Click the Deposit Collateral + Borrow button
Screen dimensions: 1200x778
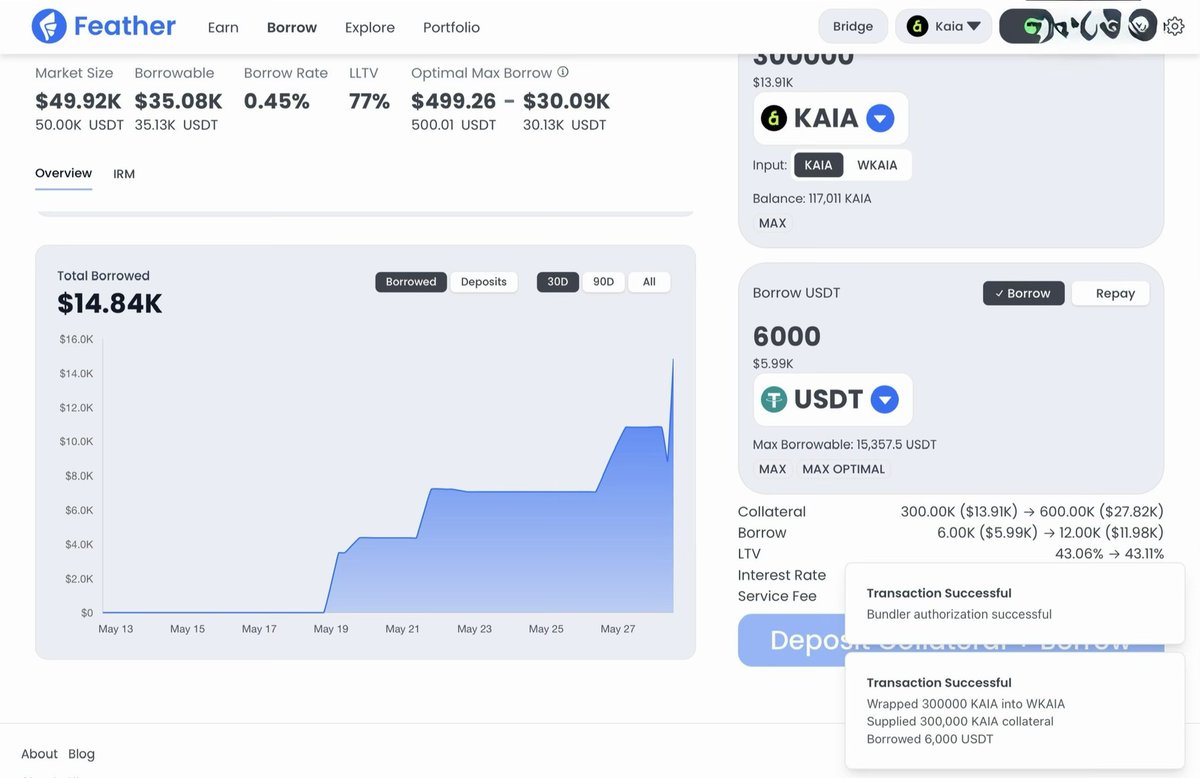click(951, 640)
